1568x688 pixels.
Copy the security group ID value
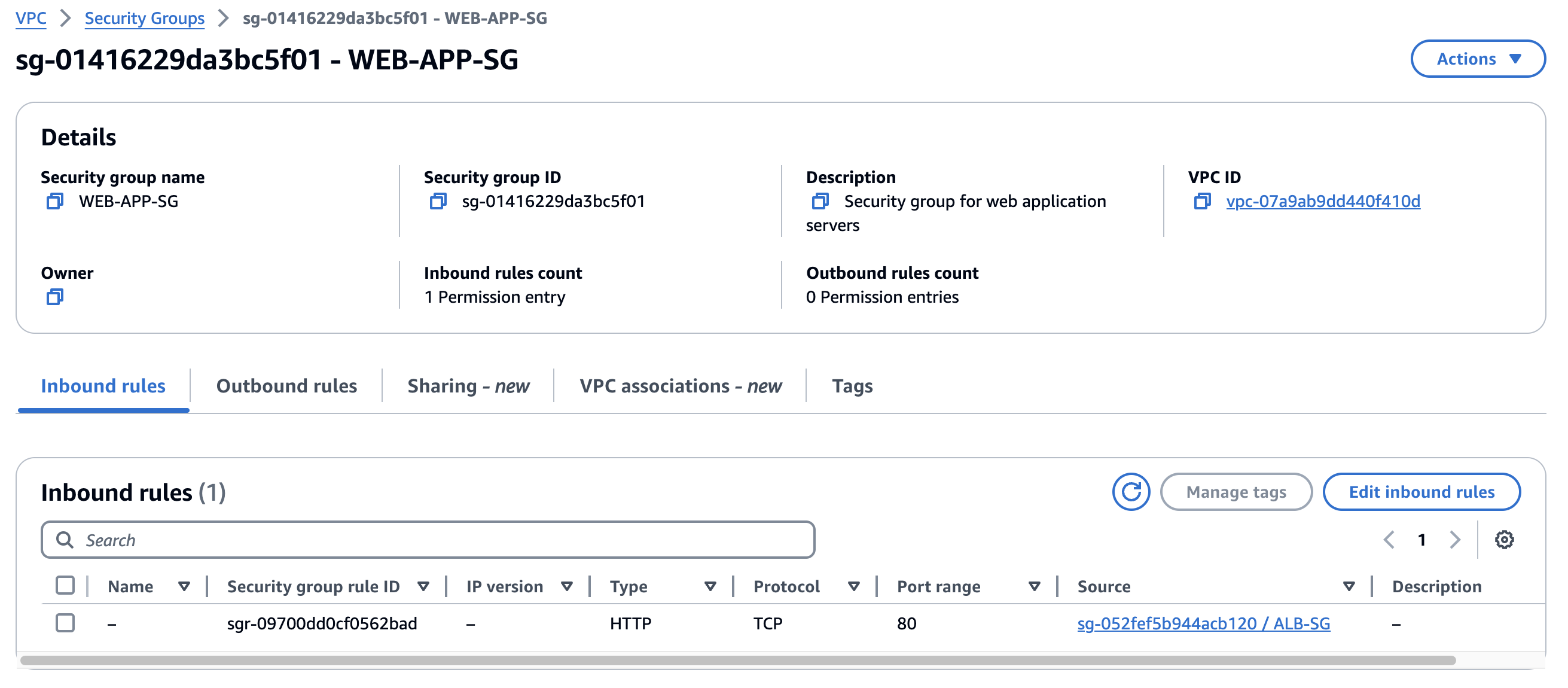(x=438, y=201)
